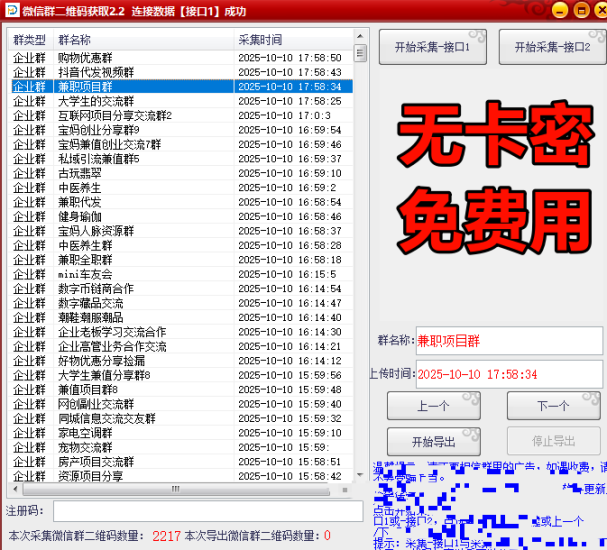The image size is (607, 550).
Task: Select the 潮鞋潮服潮品 row
Action: tap(180, 317)
